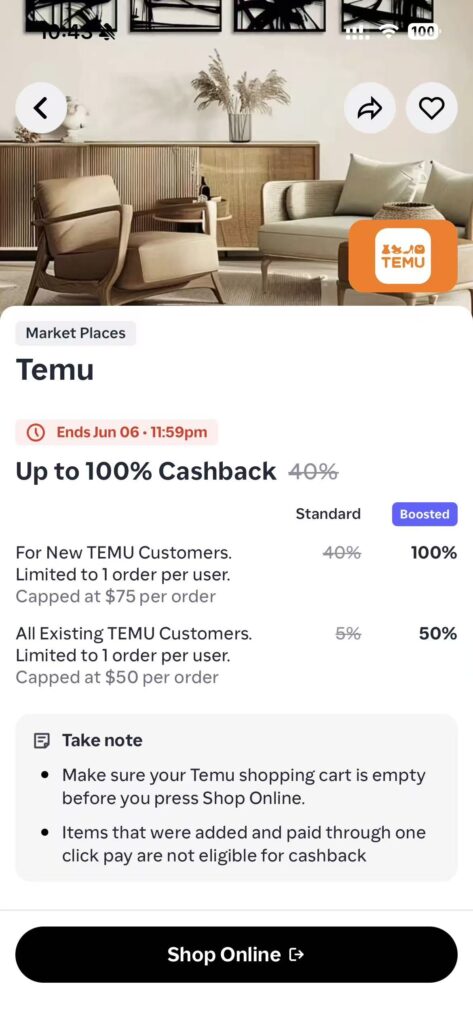The image size is (473, 1024).
Task: Open the Shop Online button
Action: click(236, 955)
